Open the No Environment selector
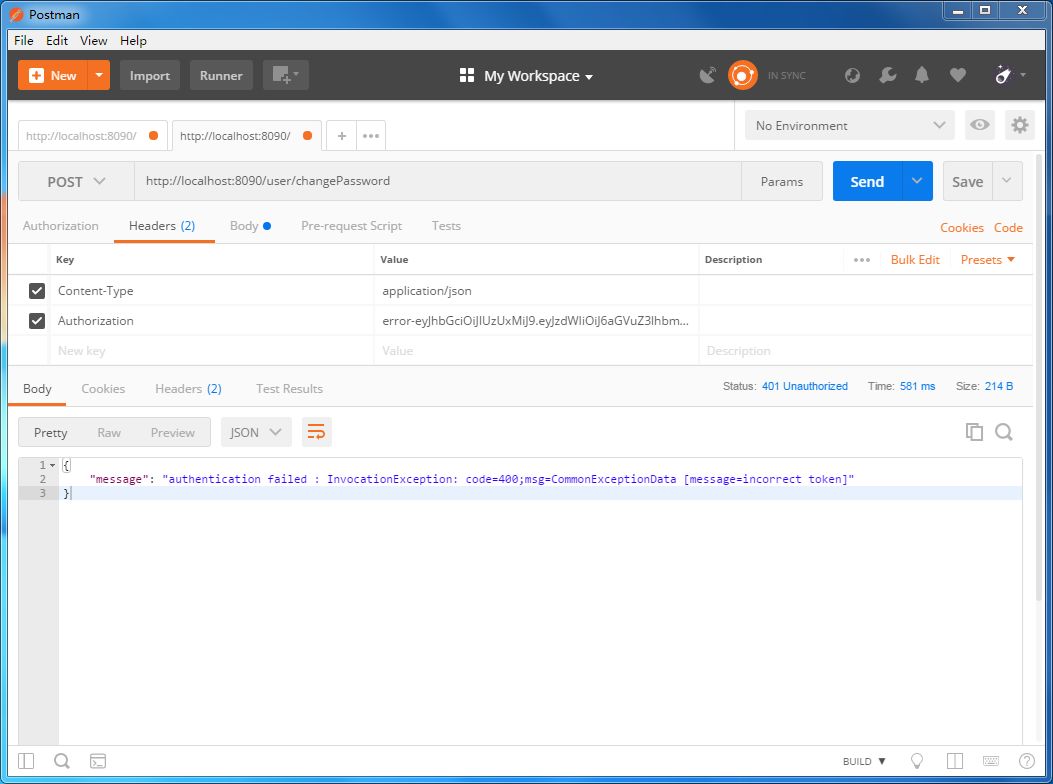1053x784 pixels. tap(850, 125)
